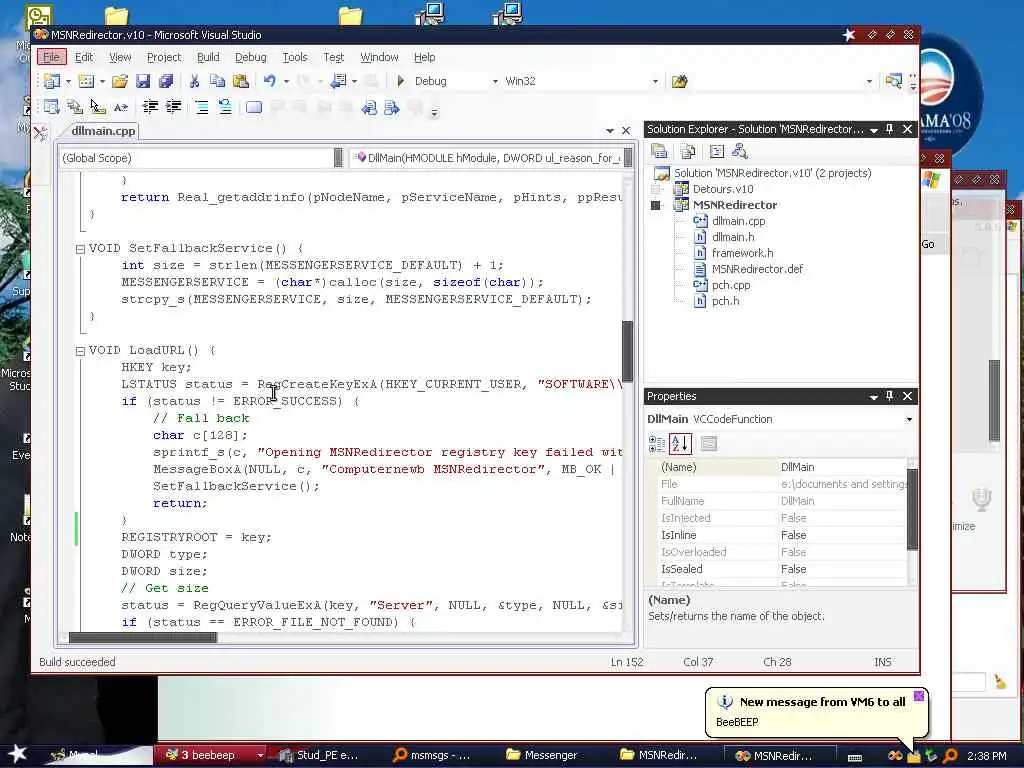Cut selection with the scissors icon
The height and width of the screenshot is (768, 1024).
(x=194, y=81)
